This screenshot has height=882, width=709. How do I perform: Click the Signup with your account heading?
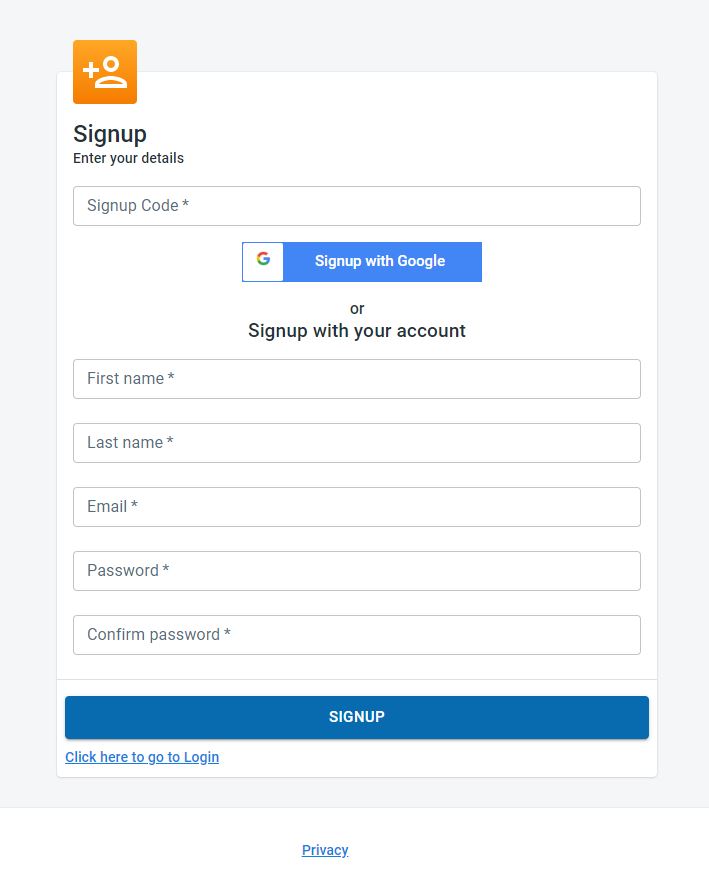[x=356, y=331]
